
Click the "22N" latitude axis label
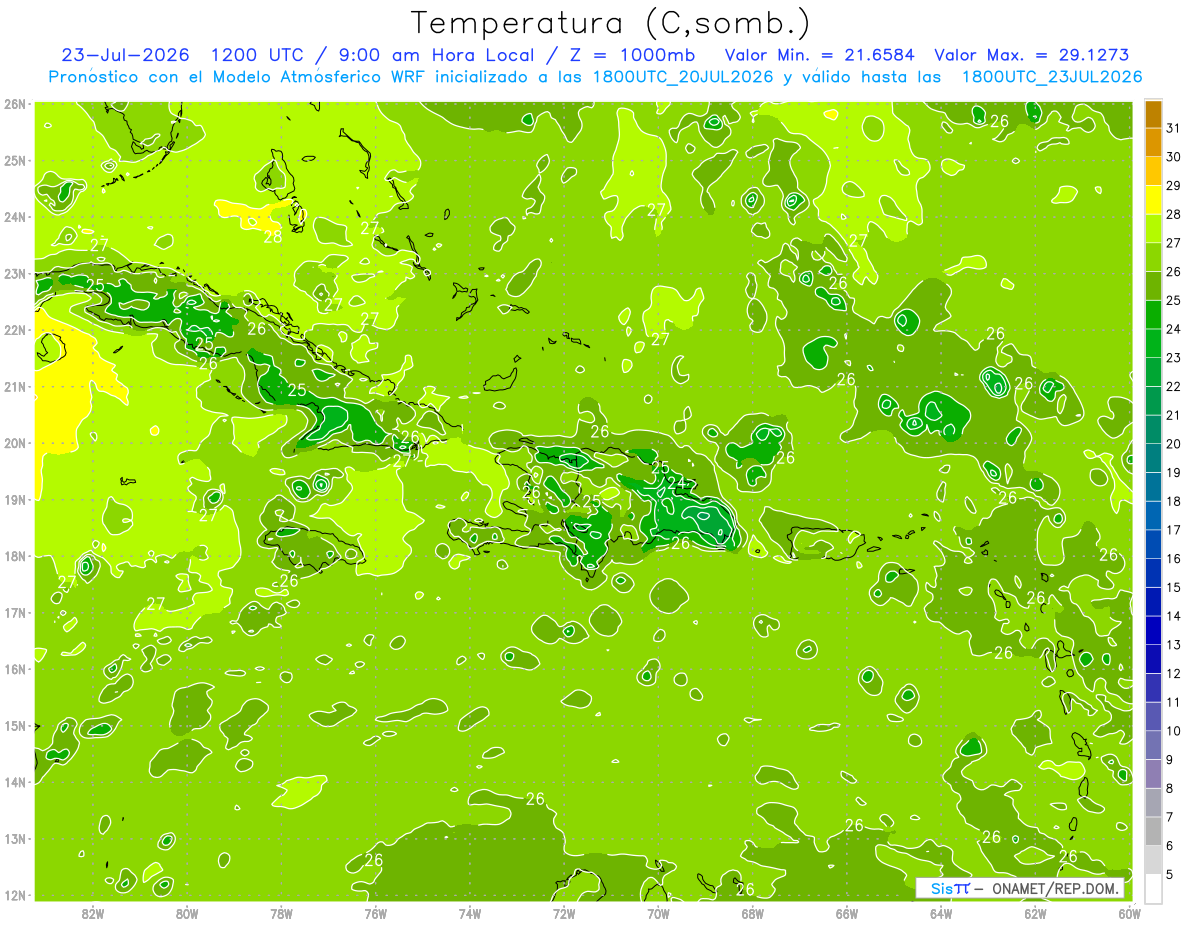pyautogui.click(x=15, y=330)
